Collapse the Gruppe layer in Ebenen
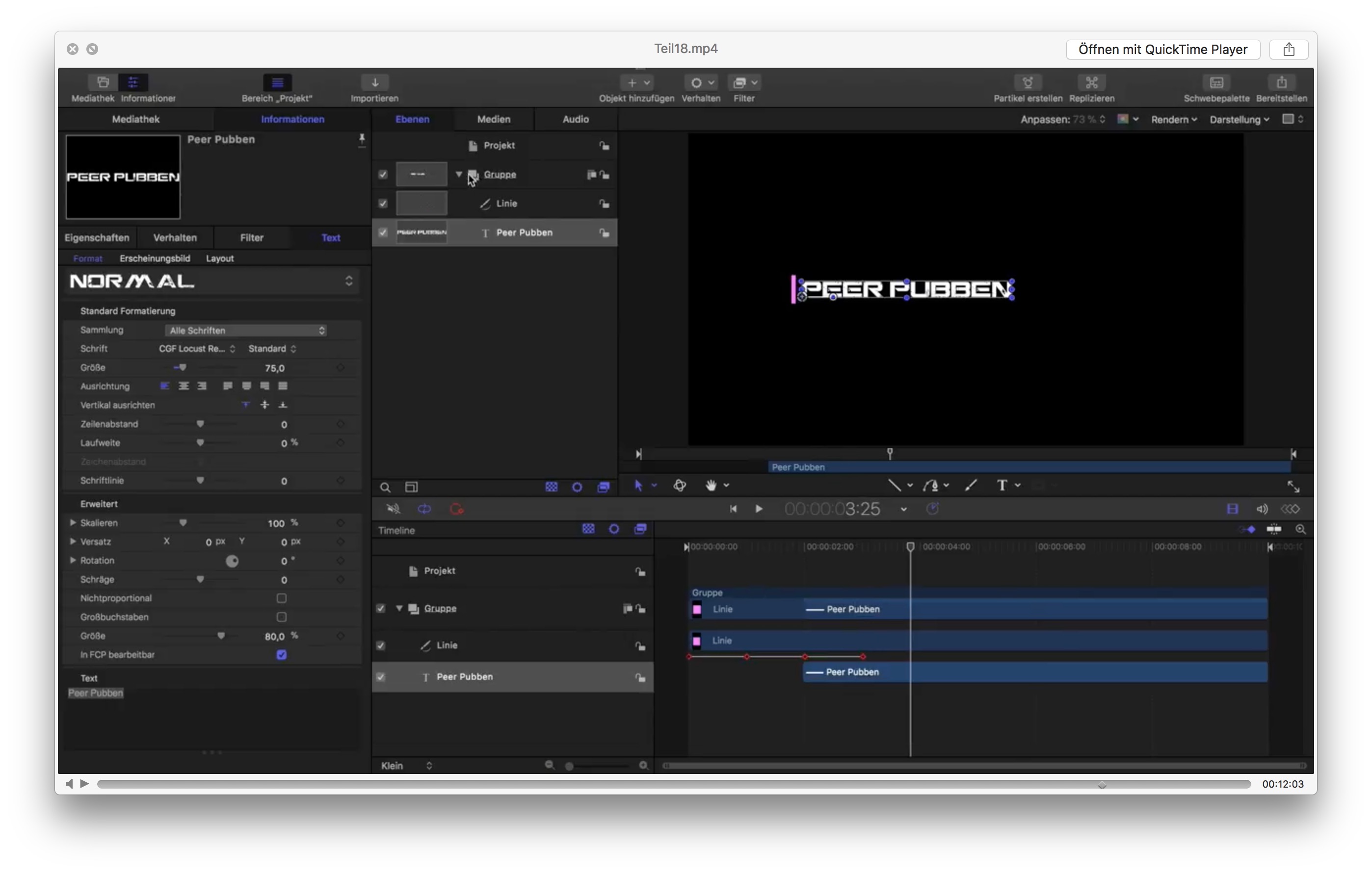1372x873 pixels. [x=459, y=174]
